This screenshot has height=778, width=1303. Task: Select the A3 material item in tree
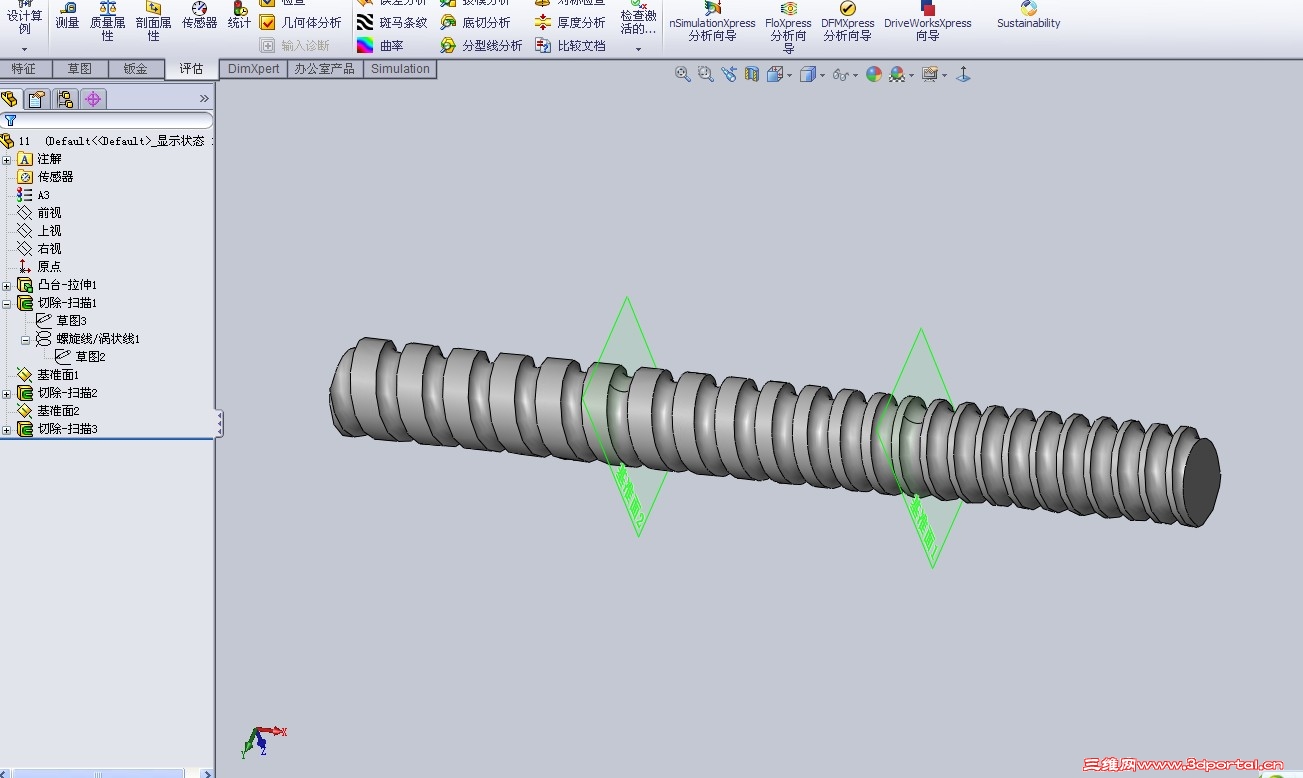click(34, 195)
